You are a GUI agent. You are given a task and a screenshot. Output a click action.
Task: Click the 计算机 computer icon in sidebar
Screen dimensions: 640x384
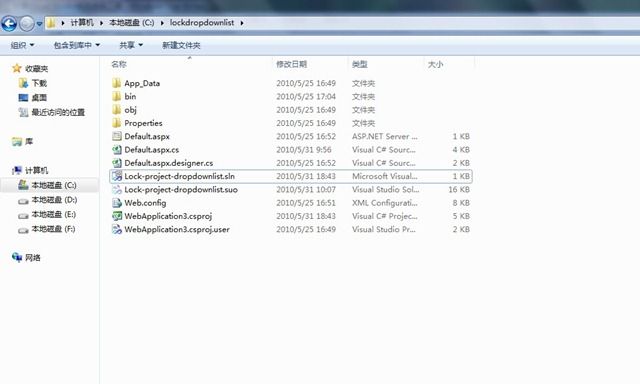17,170
